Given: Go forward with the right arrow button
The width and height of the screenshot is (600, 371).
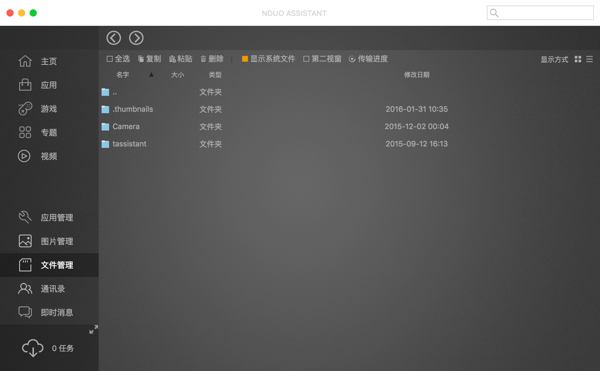Looking at the screenshot, I should [136, 38].
